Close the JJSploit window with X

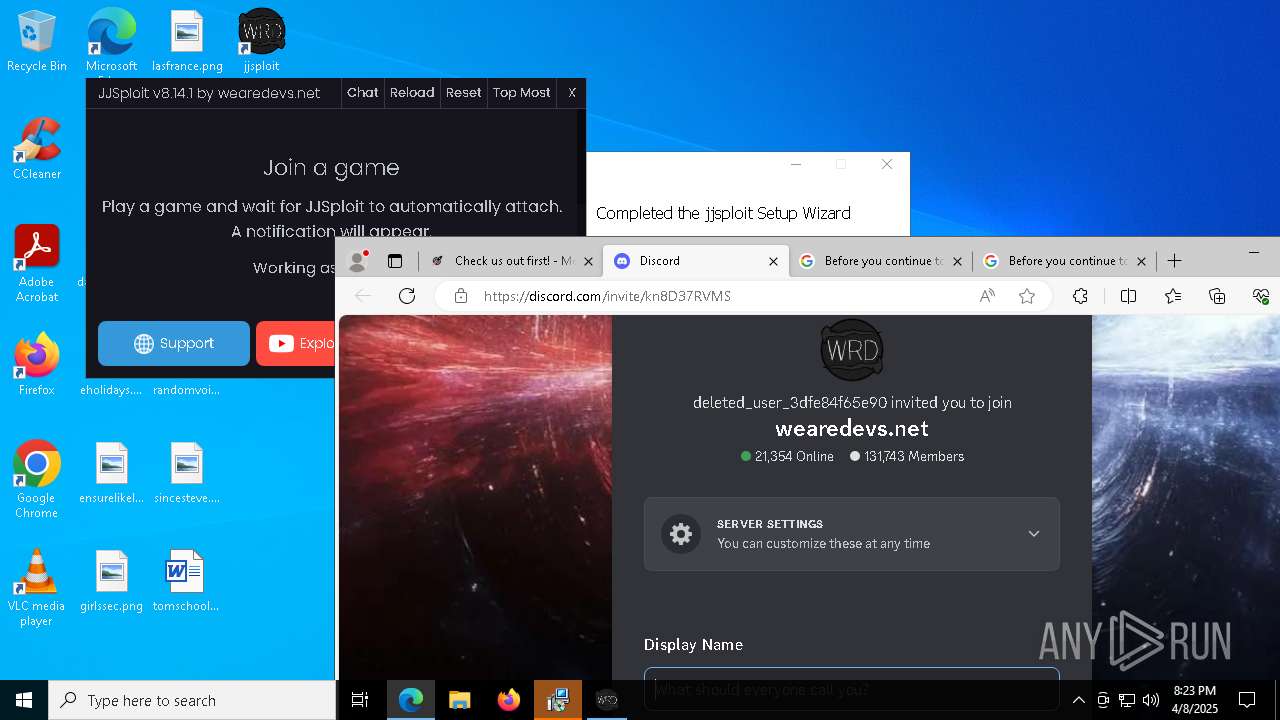click(572, 93)
